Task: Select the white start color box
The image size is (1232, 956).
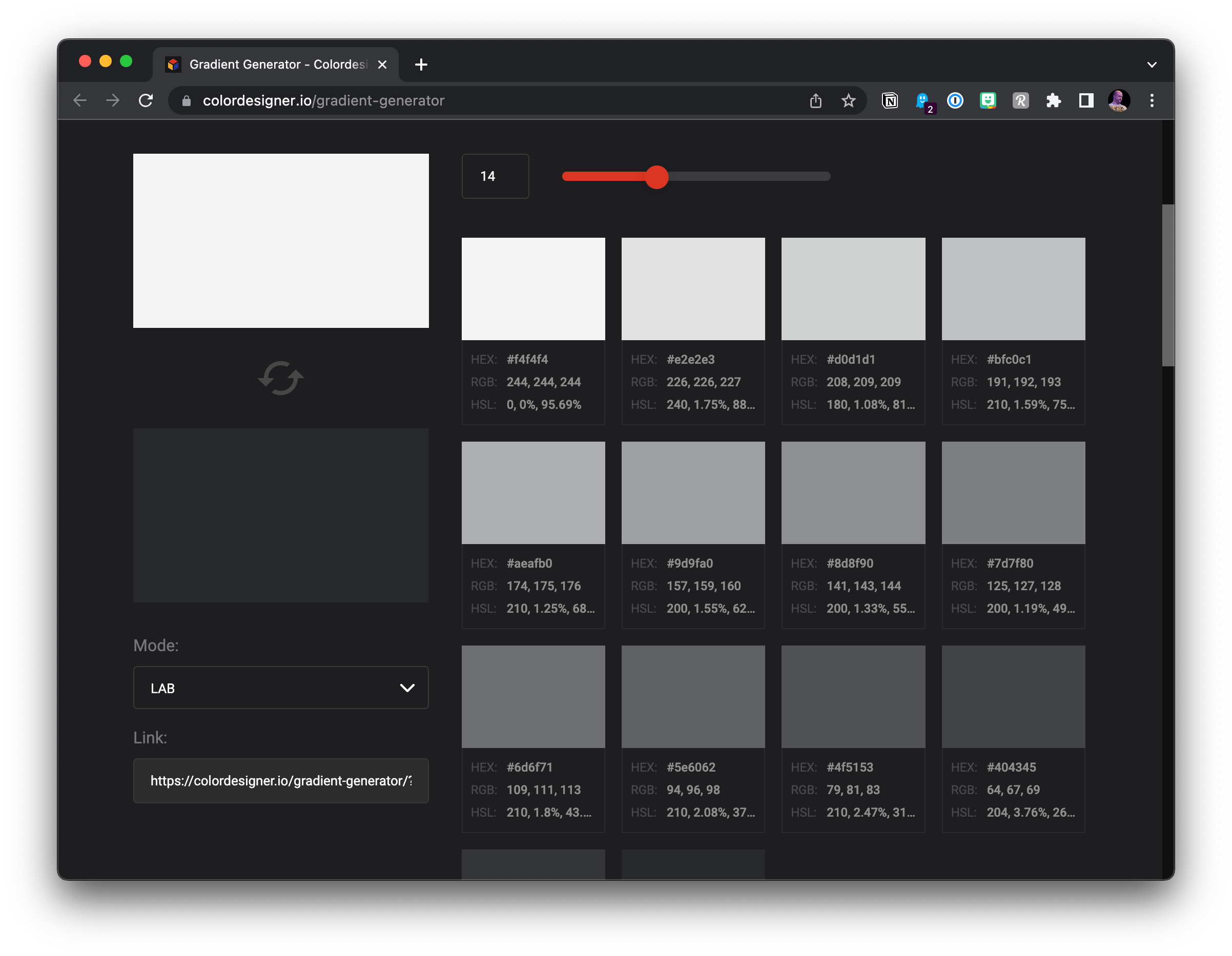Action: 280,241
